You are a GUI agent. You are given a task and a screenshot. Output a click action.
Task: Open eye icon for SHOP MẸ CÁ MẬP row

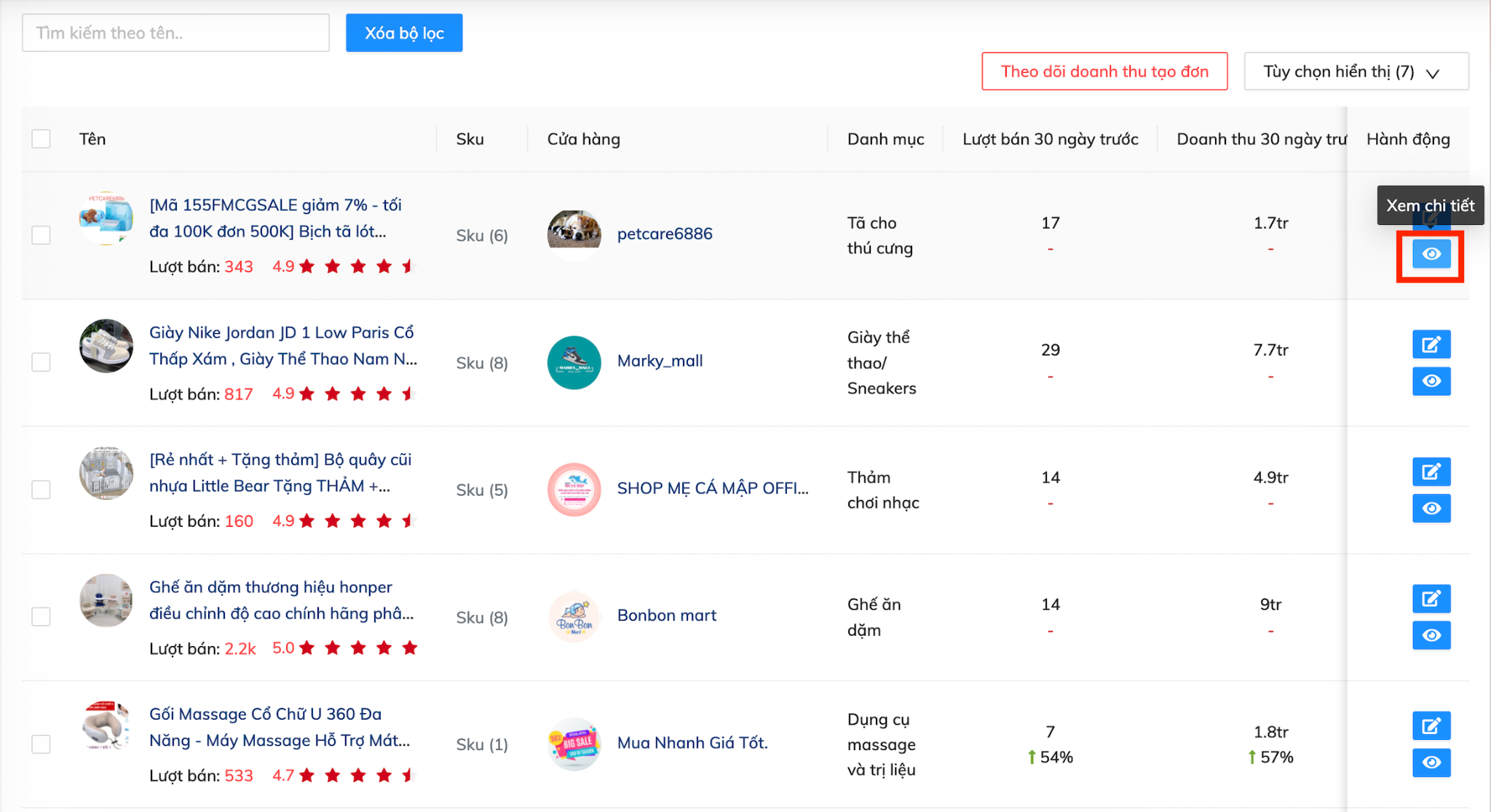pos(1431,508)
